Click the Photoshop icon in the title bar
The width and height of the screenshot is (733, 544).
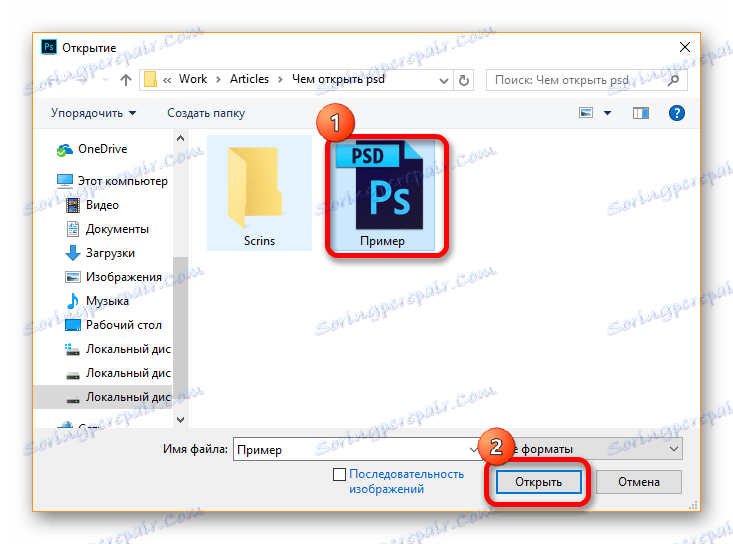coord(49,47)
